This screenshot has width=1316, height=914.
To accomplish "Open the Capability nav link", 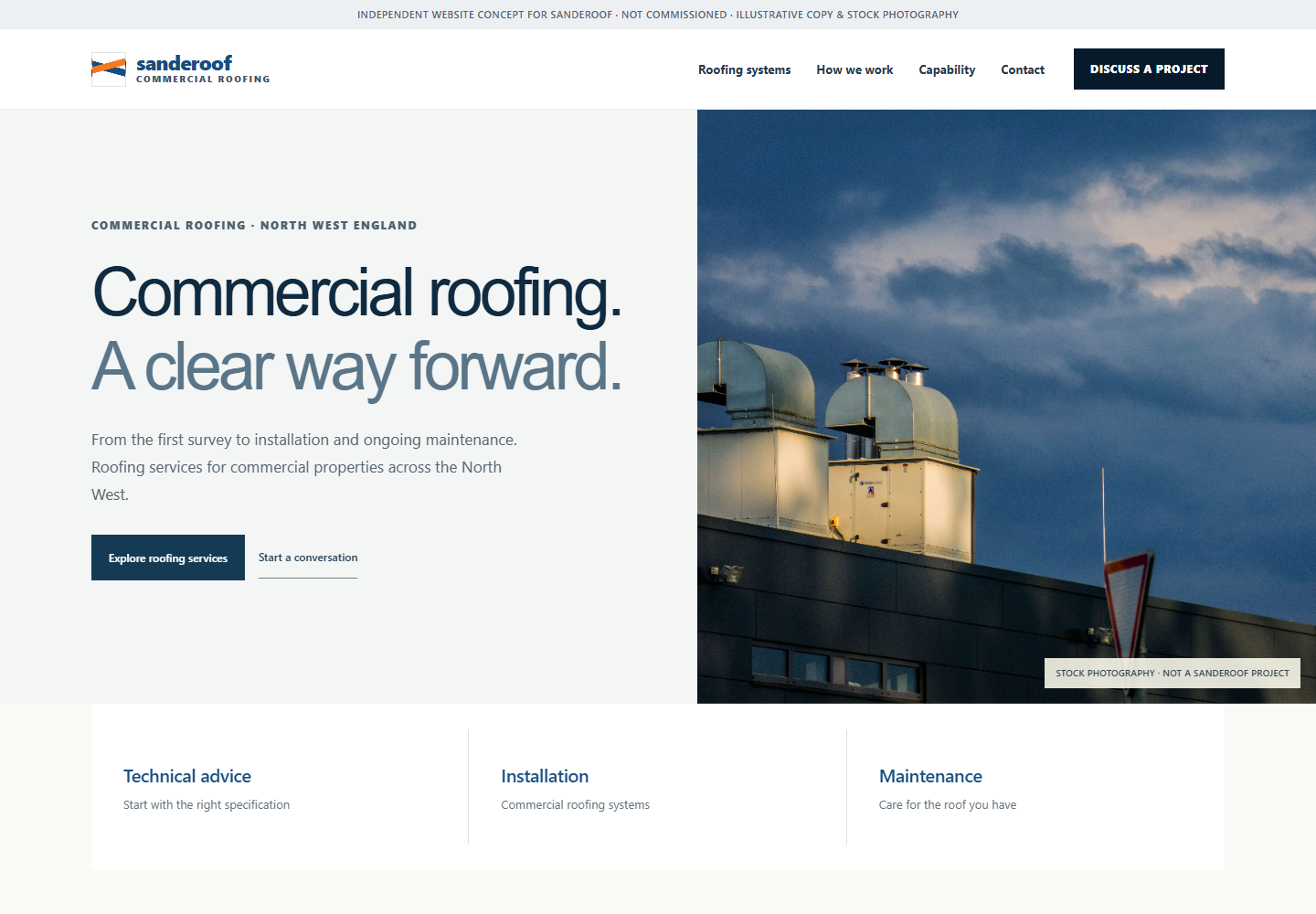I will [947, 69].
